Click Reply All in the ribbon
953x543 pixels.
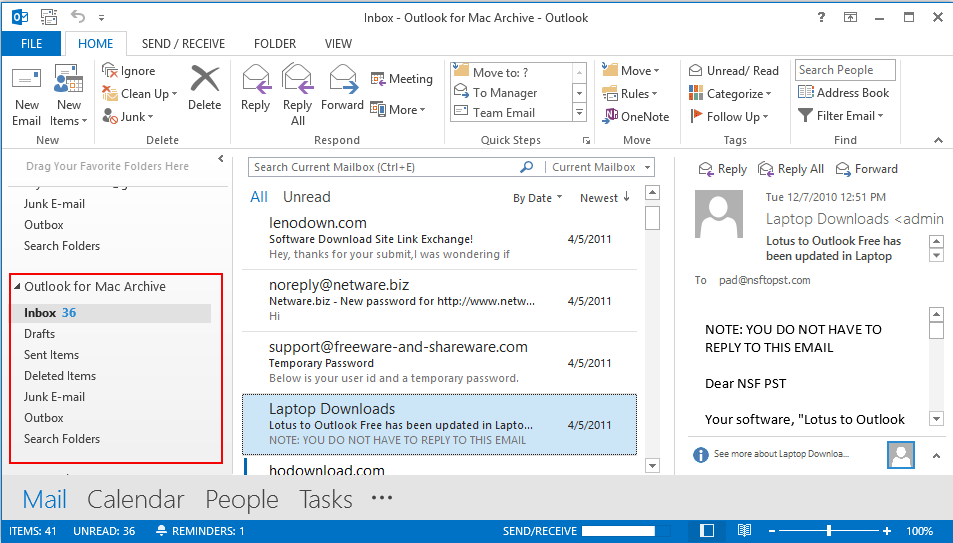tap(297, 96)
